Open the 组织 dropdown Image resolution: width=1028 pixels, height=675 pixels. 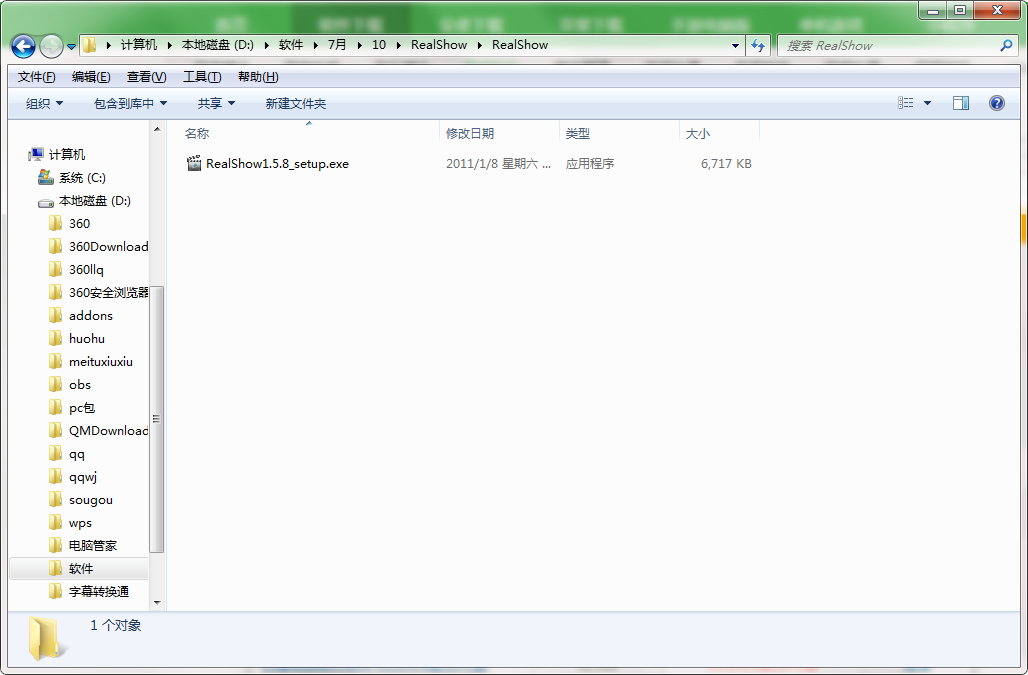45,104
